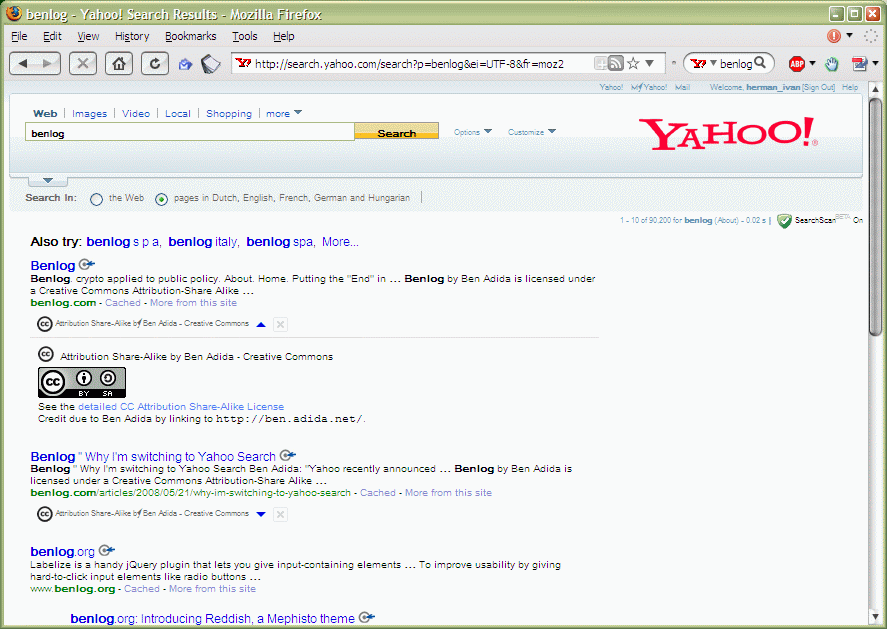Image resolution: width=887 pixels, height=629 pixels.
Task: Open the Options dropdown
Action: tap(472, 132)
